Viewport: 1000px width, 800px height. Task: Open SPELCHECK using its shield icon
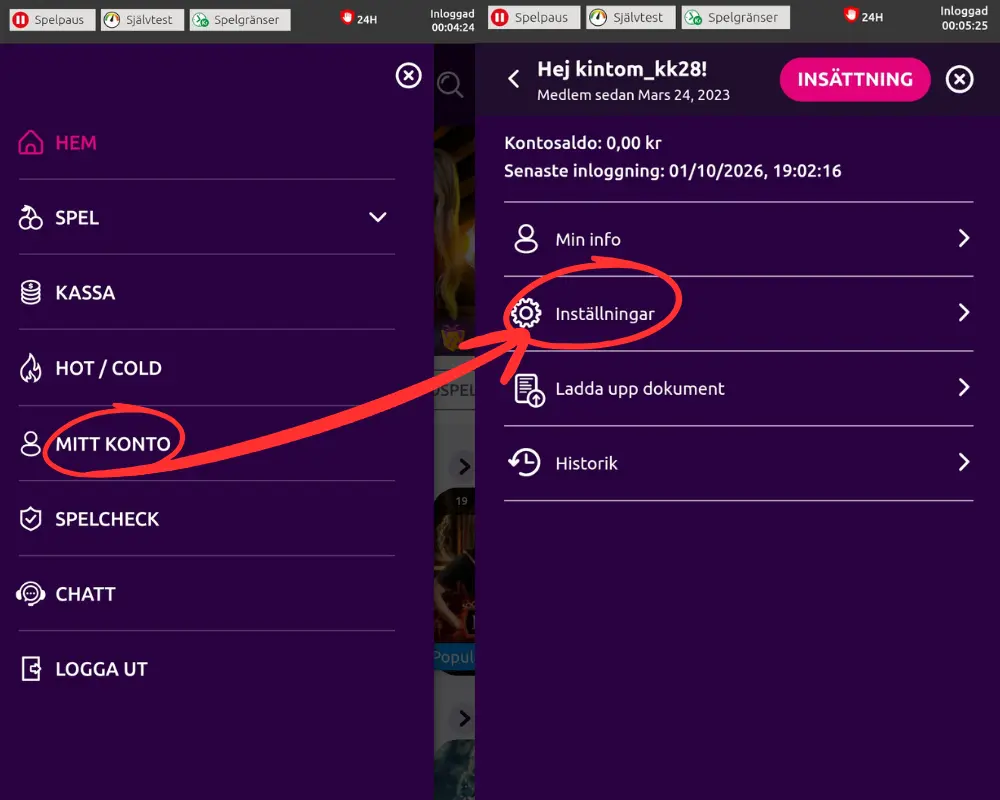(31, 519)
